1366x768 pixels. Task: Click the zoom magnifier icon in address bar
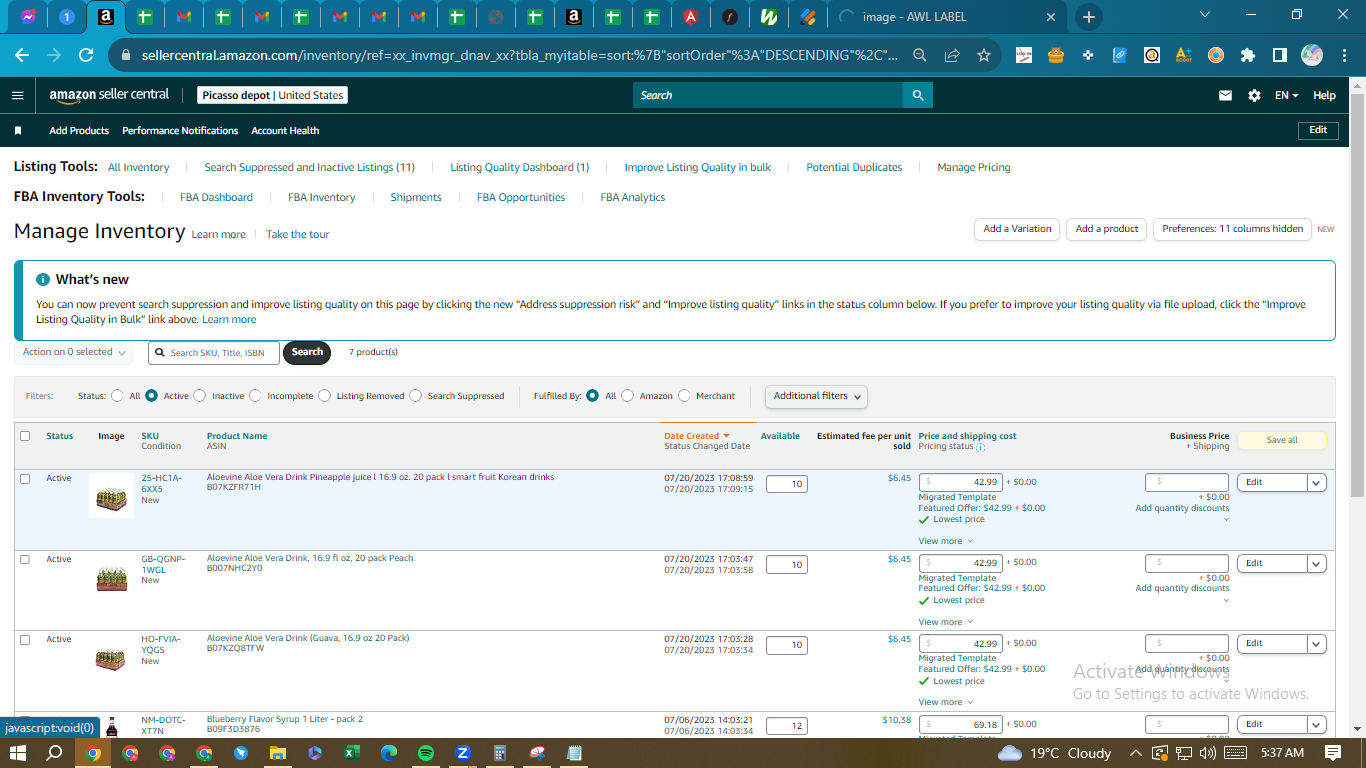coord(919,56)
